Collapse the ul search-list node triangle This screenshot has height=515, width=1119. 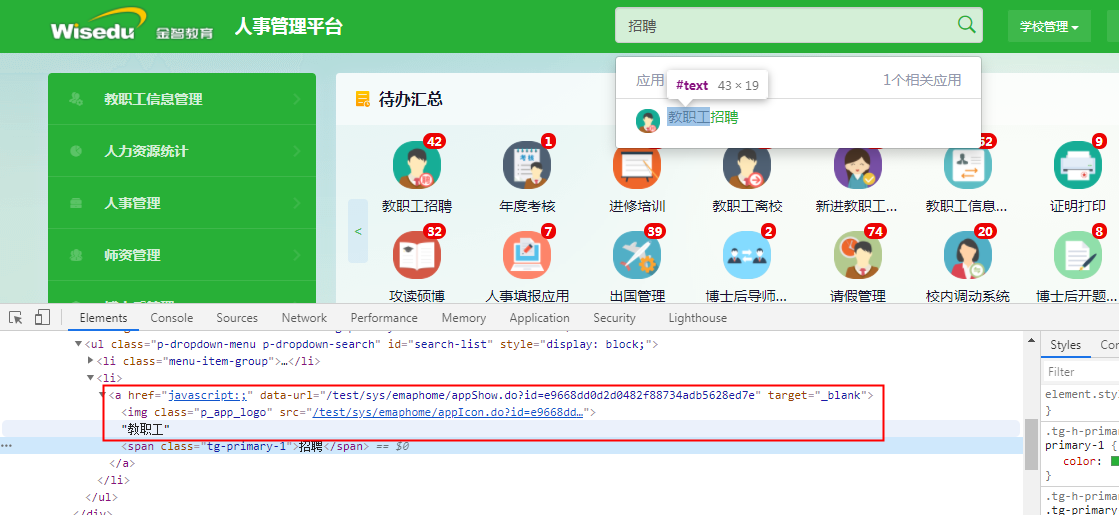79,345
